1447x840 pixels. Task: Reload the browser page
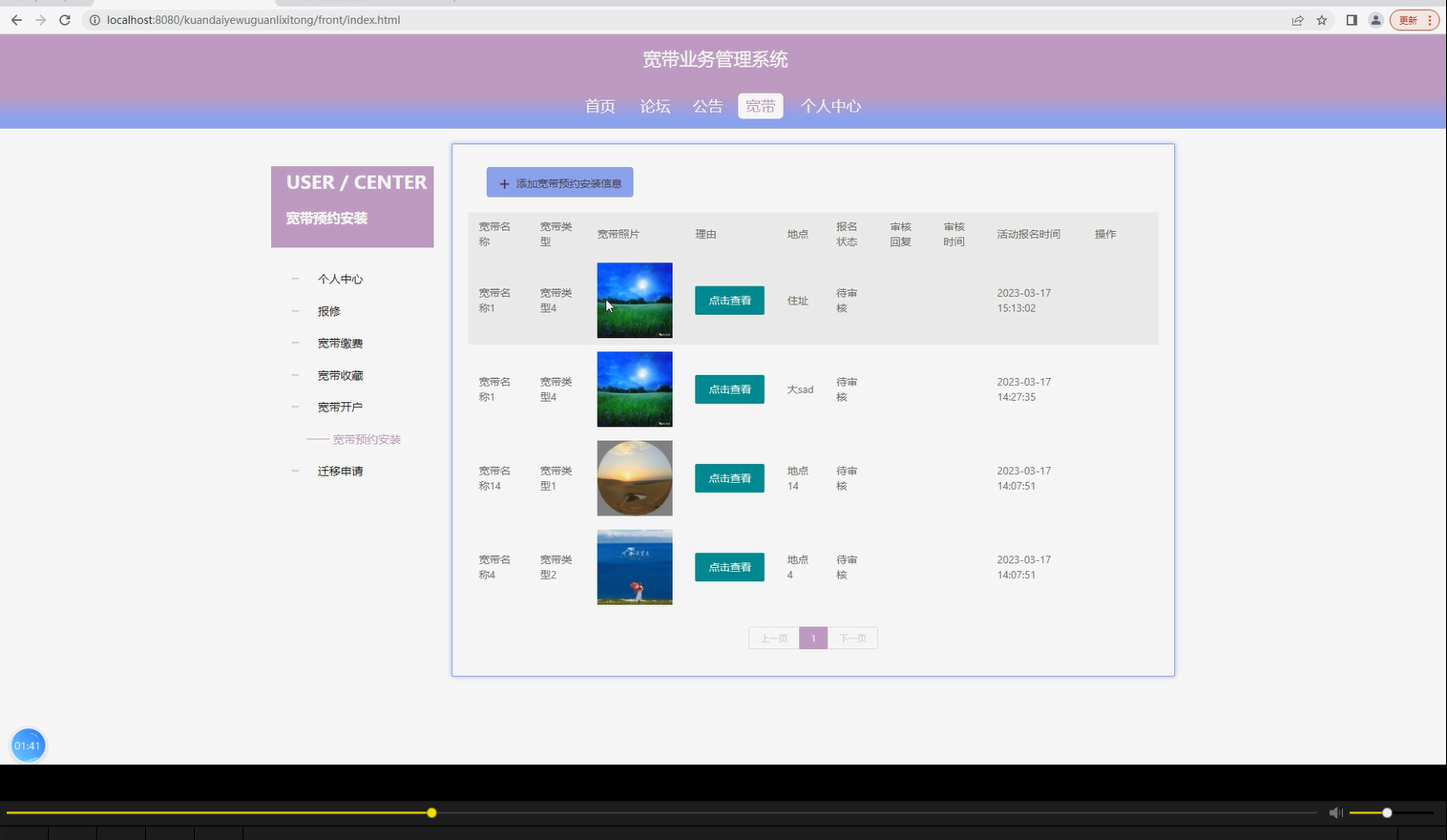(x=65, y=20)
